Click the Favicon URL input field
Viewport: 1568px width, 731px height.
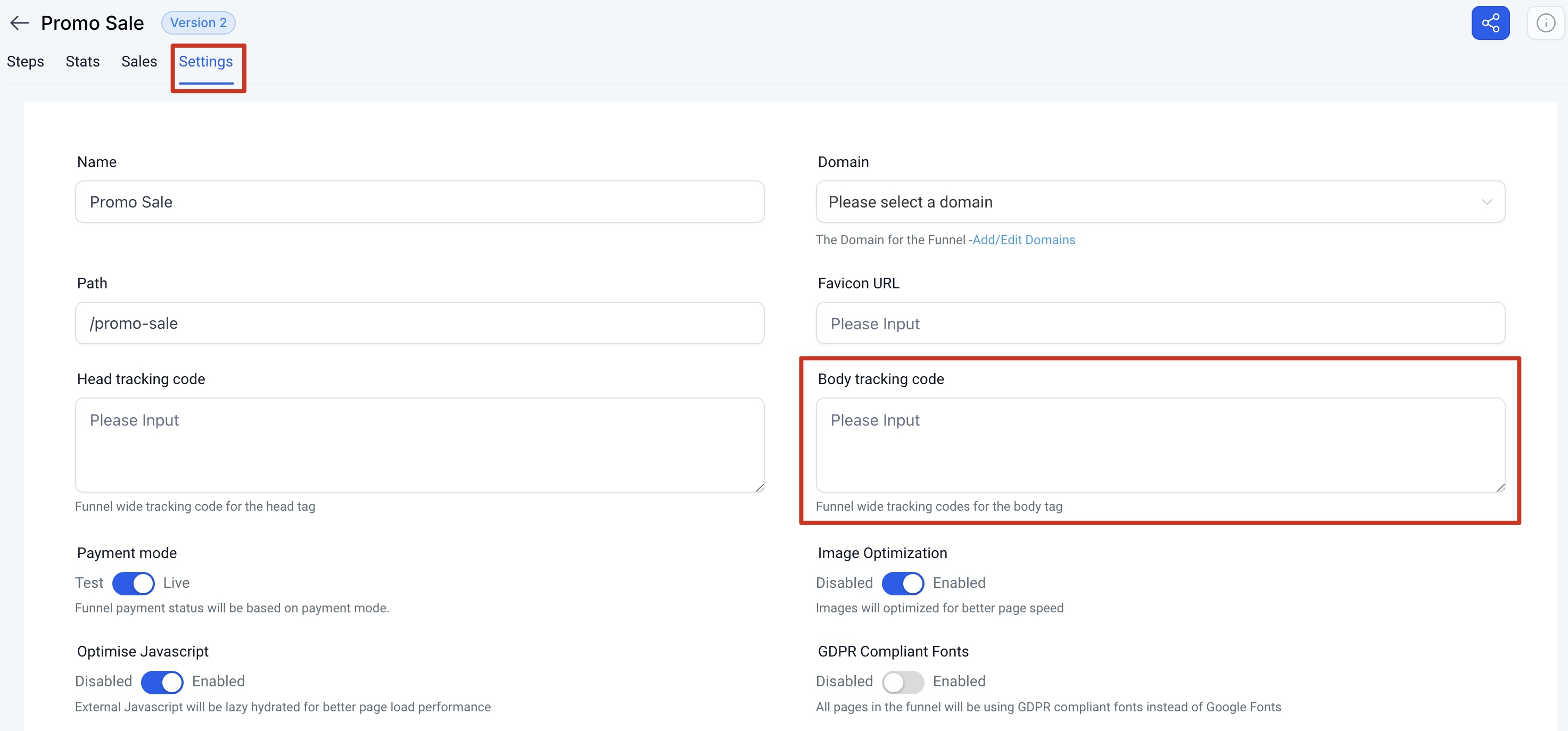point(1160,323)
